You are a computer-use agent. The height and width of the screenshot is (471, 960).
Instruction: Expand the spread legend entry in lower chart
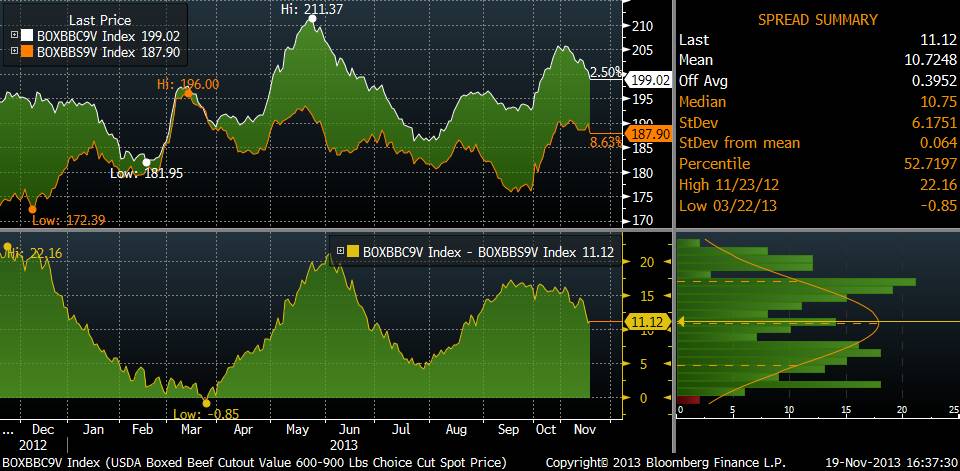click(x=340, y=251)
